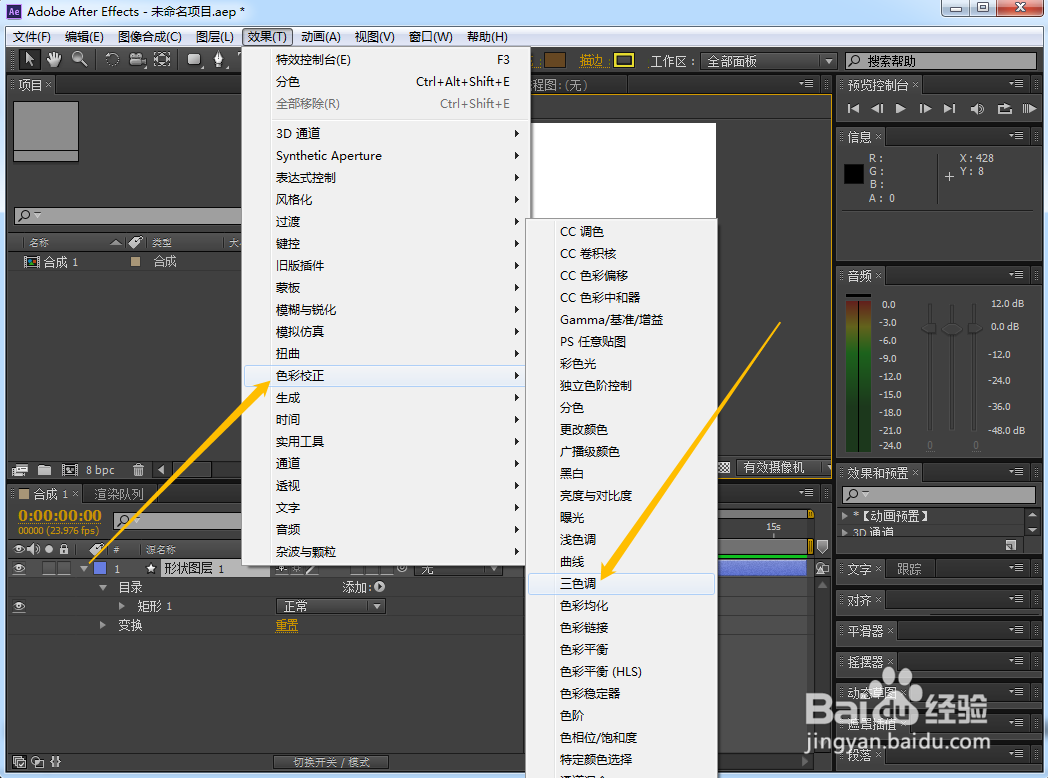
Task: Click the loop options icon in preview
Action: (1004, 108)
